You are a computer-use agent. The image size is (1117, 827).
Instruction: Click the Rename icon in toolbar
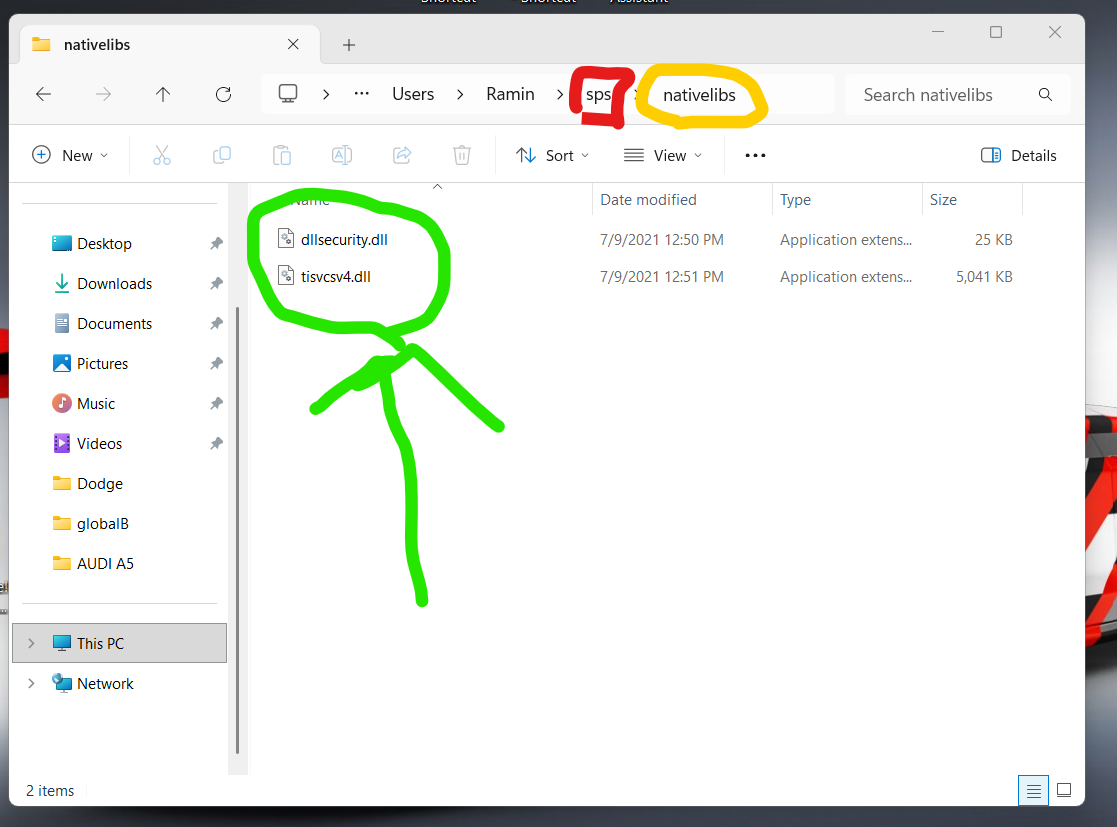[x=342, y=155]
